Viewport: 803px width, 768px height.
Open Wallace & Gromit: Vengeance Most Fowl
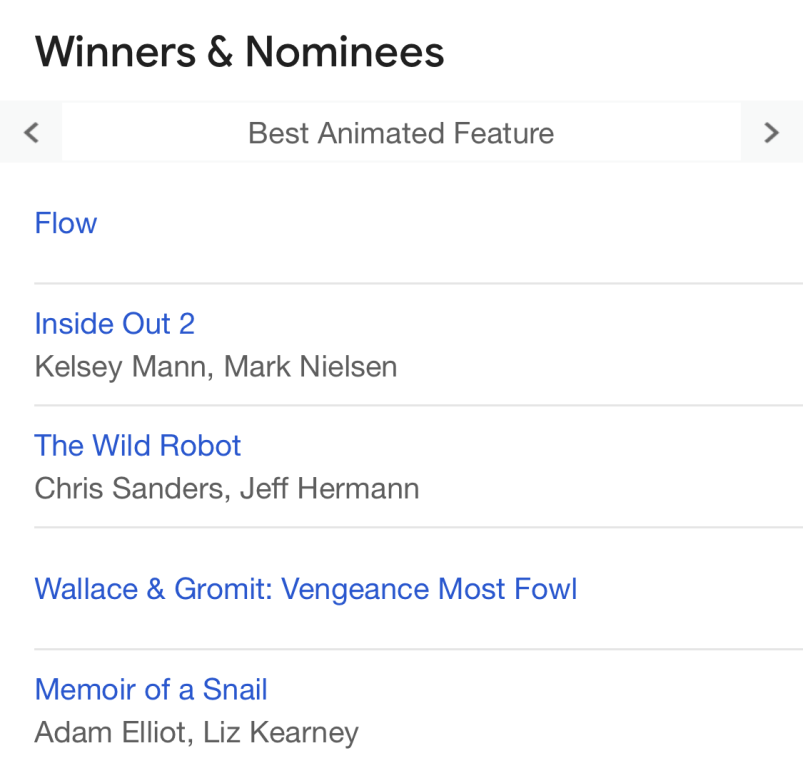(306, 588)
